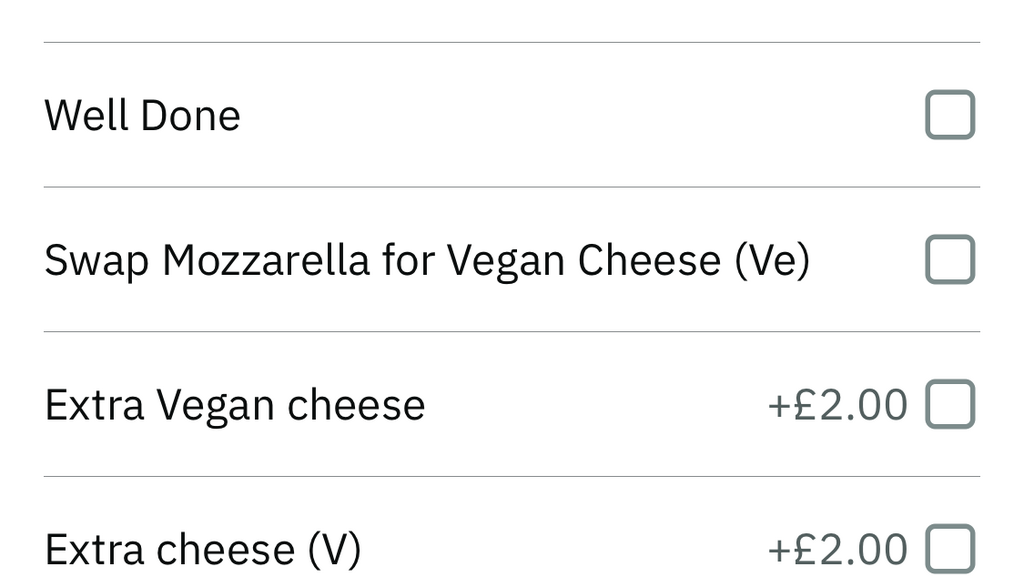1024x576 pixels.
Task: Click the Extra Vegan cheese label
Action: click(x=233, y=403)
